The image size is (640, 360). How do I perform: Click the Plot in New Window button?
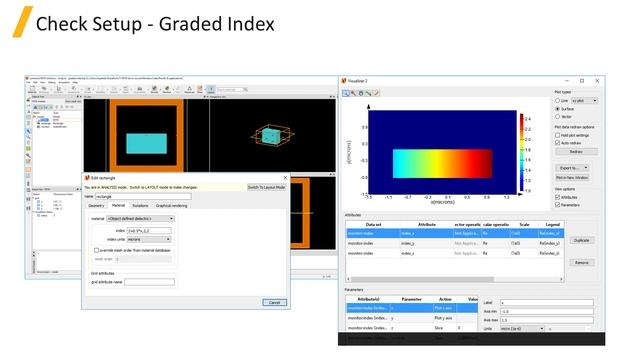(572, 178)
